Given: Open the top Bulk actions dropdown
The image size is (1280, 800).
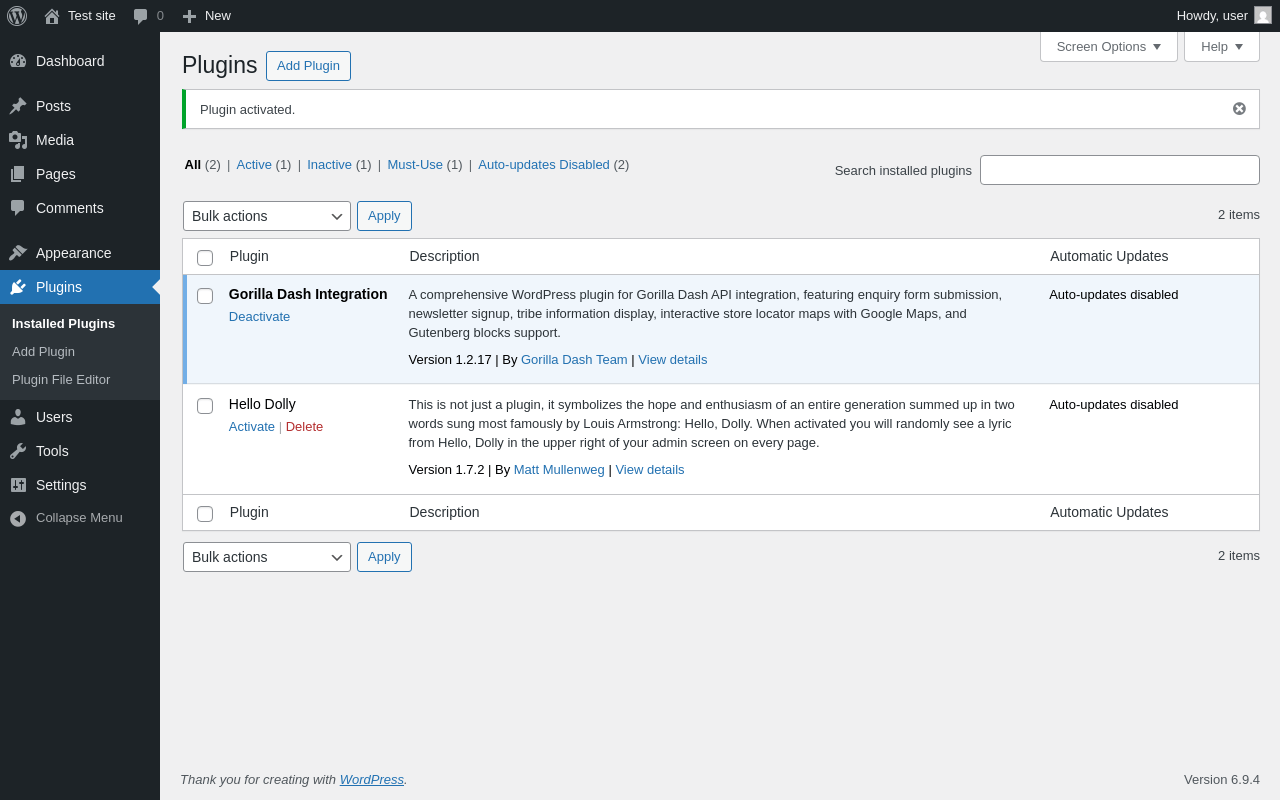Looking at the screenshot, I should click(267, 216).
